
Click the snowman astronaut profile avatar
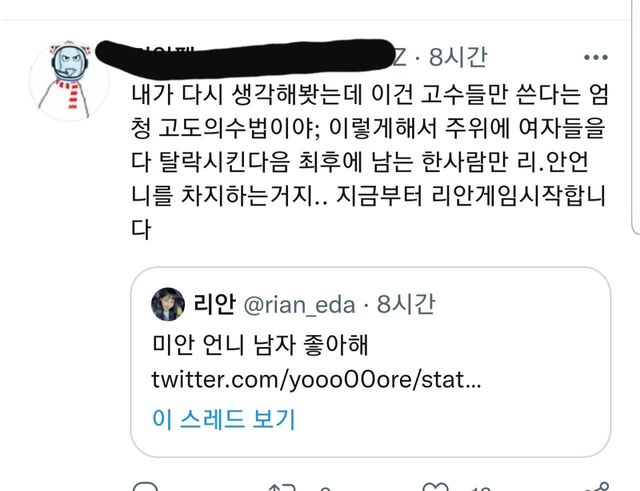pyautogui.click(x=69, y=80)
